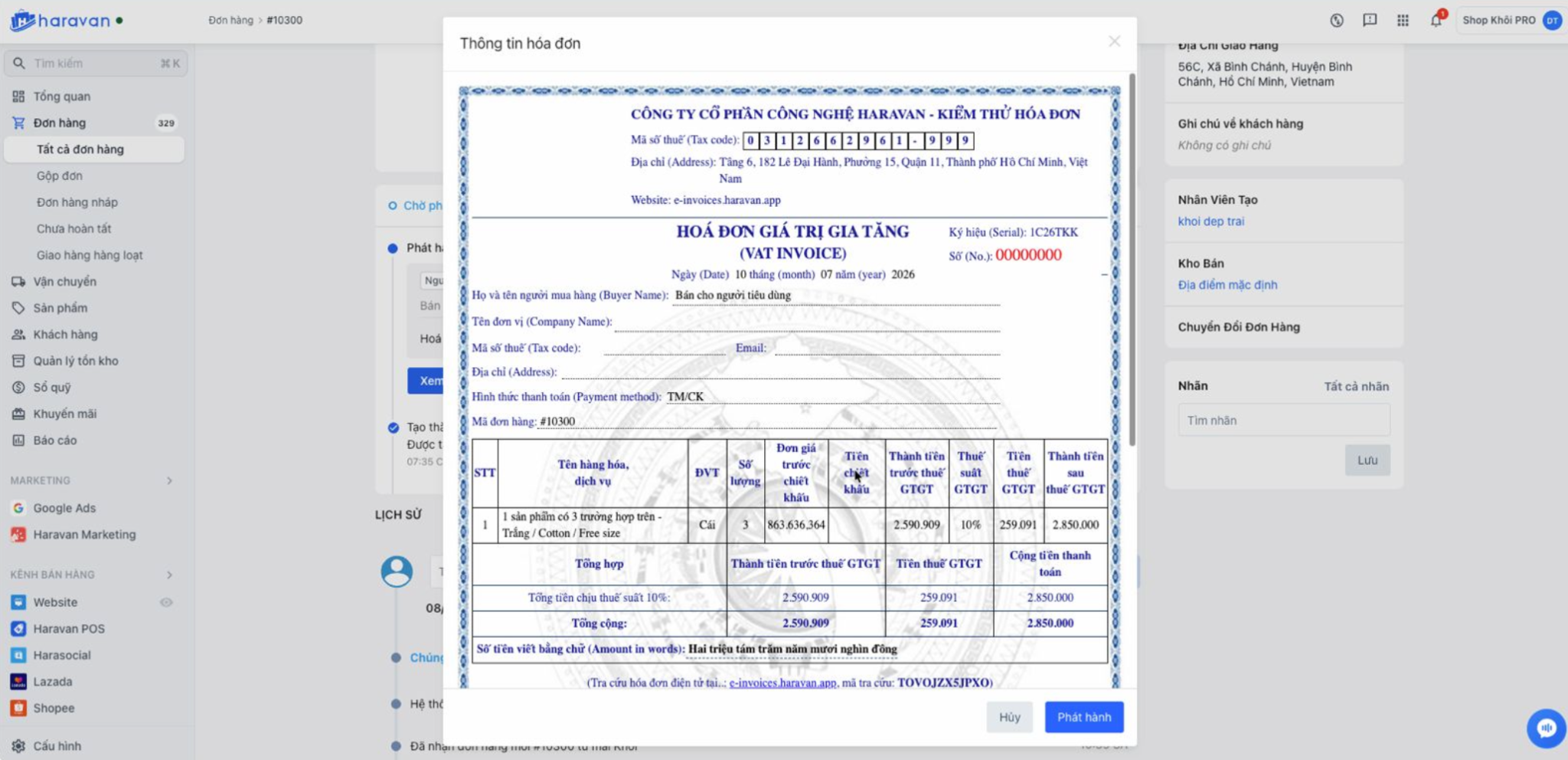
Task: Click invoice number 00000000
Action: click(x=1027, y=255)
